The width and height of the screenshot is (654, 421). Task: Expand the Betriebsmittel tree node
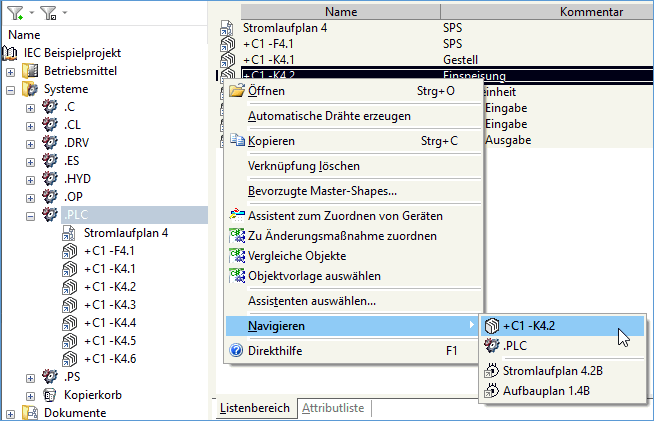coord(11,71)
